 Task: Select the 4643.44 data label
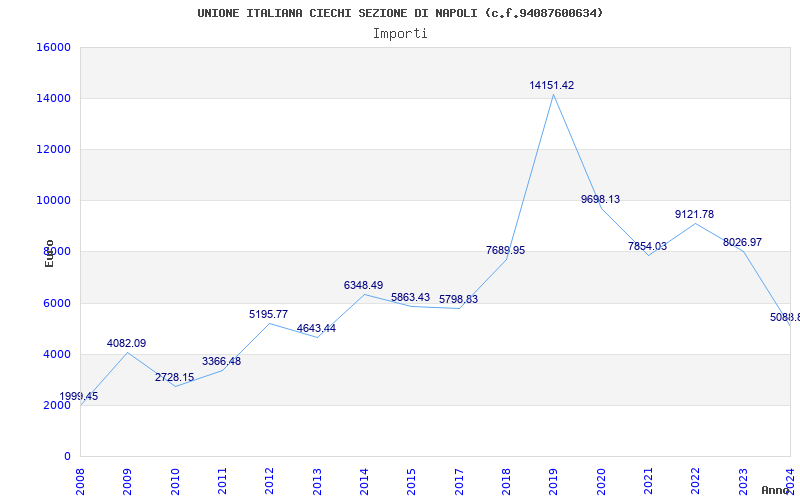[316, 328]
